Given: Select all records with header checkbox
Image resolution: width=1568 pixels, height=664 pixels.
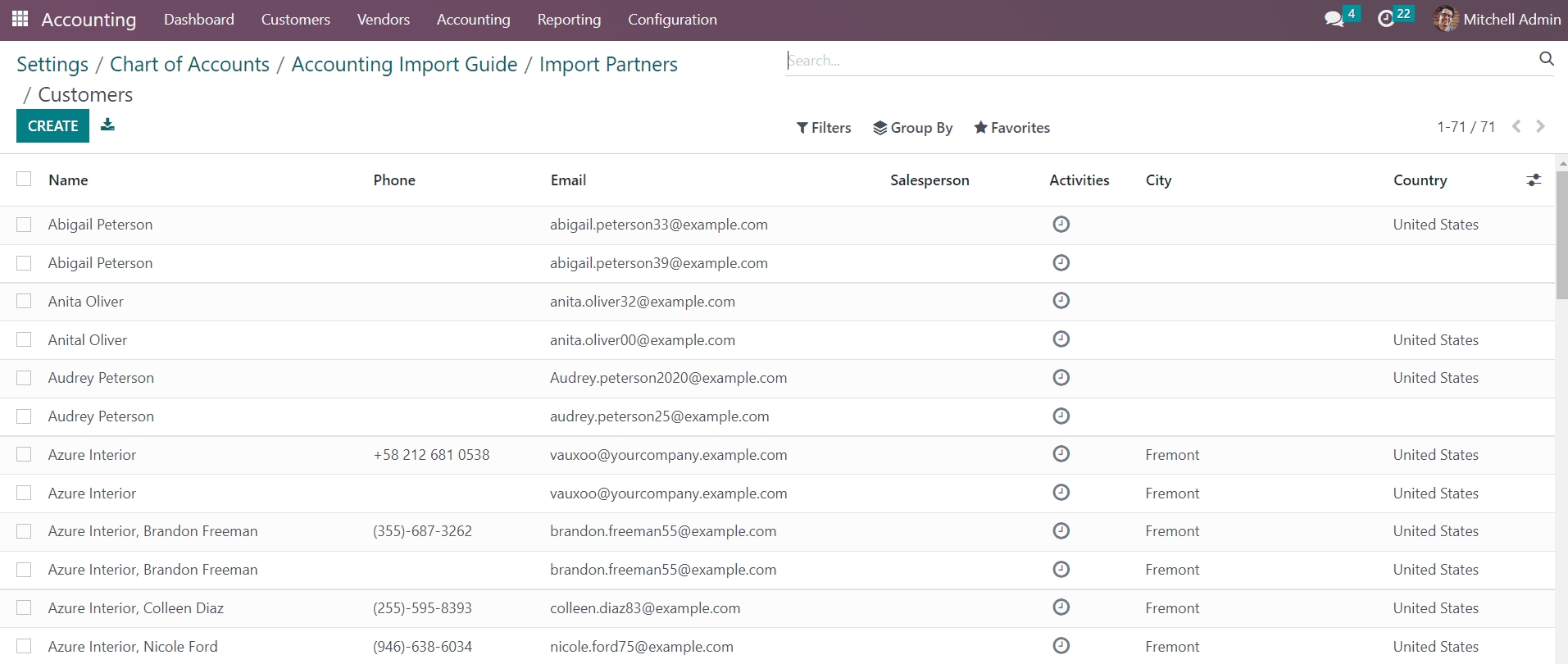Looking at the screenshot, I should (x=24, y=180).
